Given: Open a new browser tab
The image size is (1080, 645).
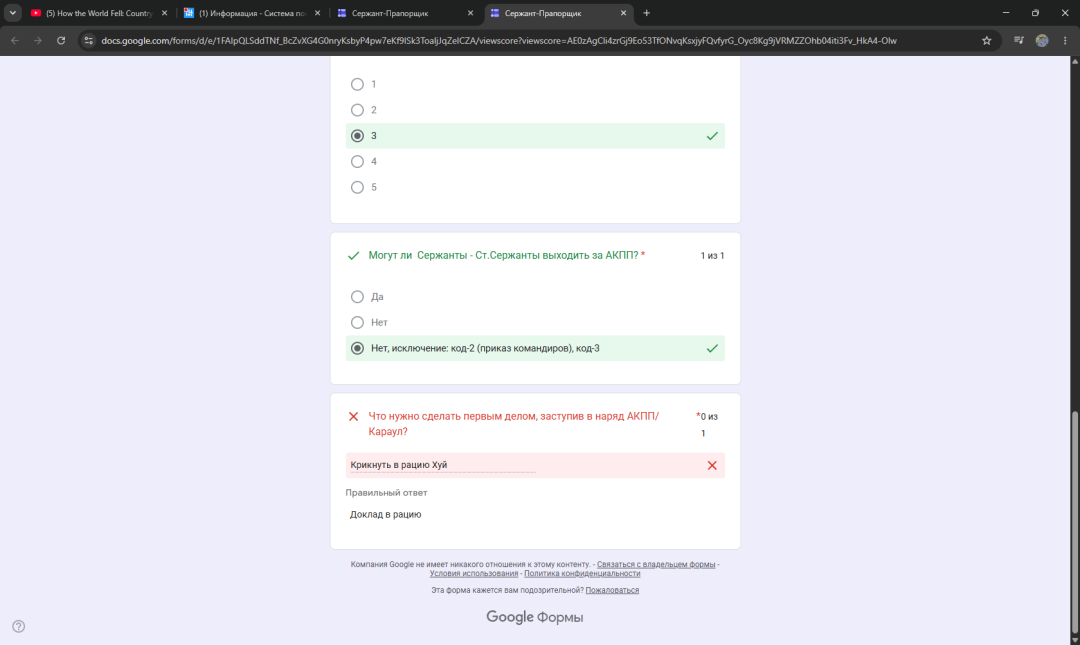Looking at the screenshot, I should coord(646,13).
